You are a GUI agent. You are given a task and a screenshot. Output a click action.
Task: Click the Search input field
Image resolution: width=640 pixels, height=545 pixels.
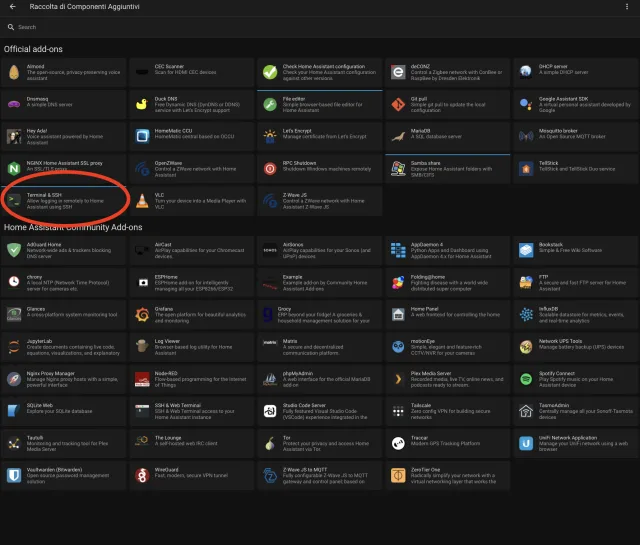pyautogui.click(x=320, y=27)
